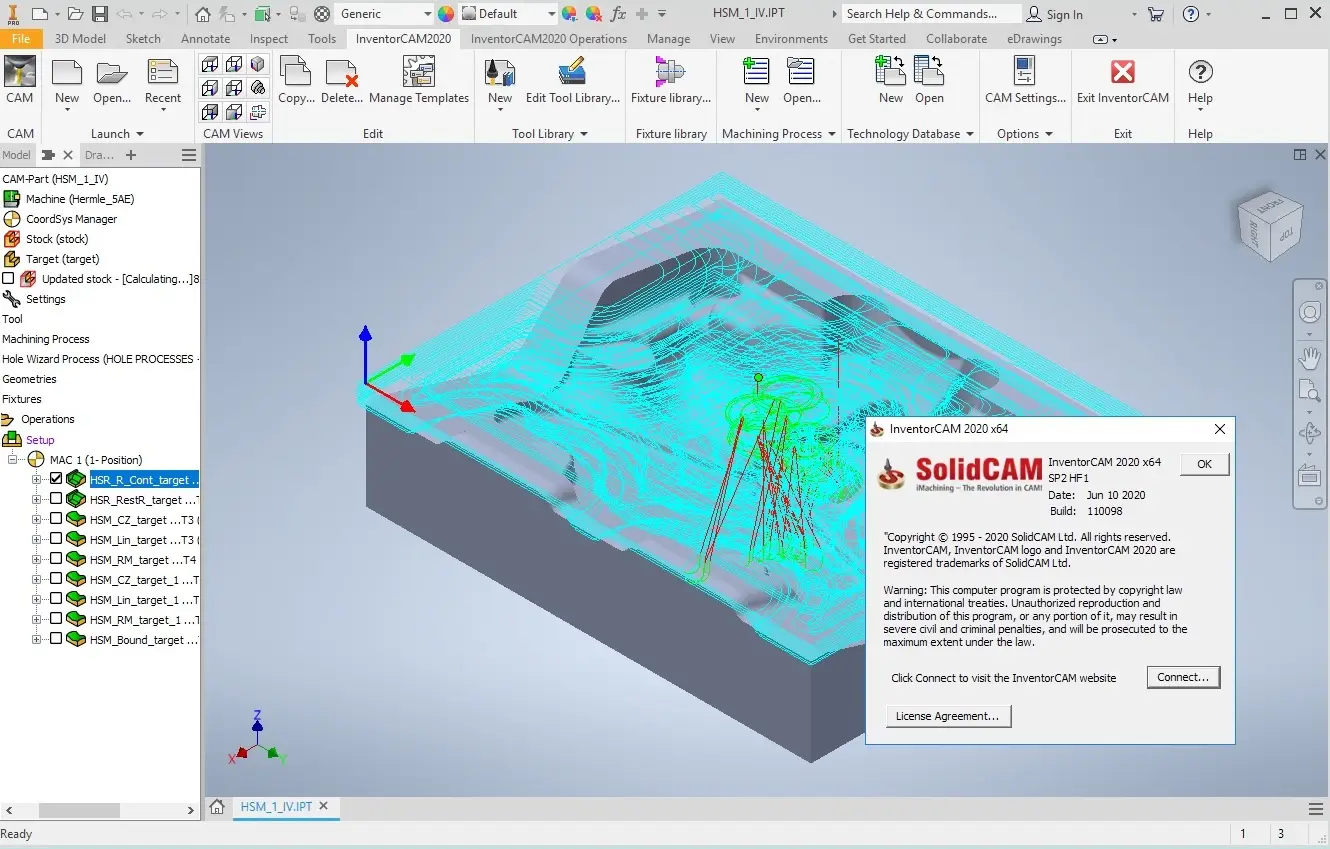Image resolution: width=1330 pixels, height=849 pixels.
Task: Open the Fixture library
Action: tap(671, 82)
